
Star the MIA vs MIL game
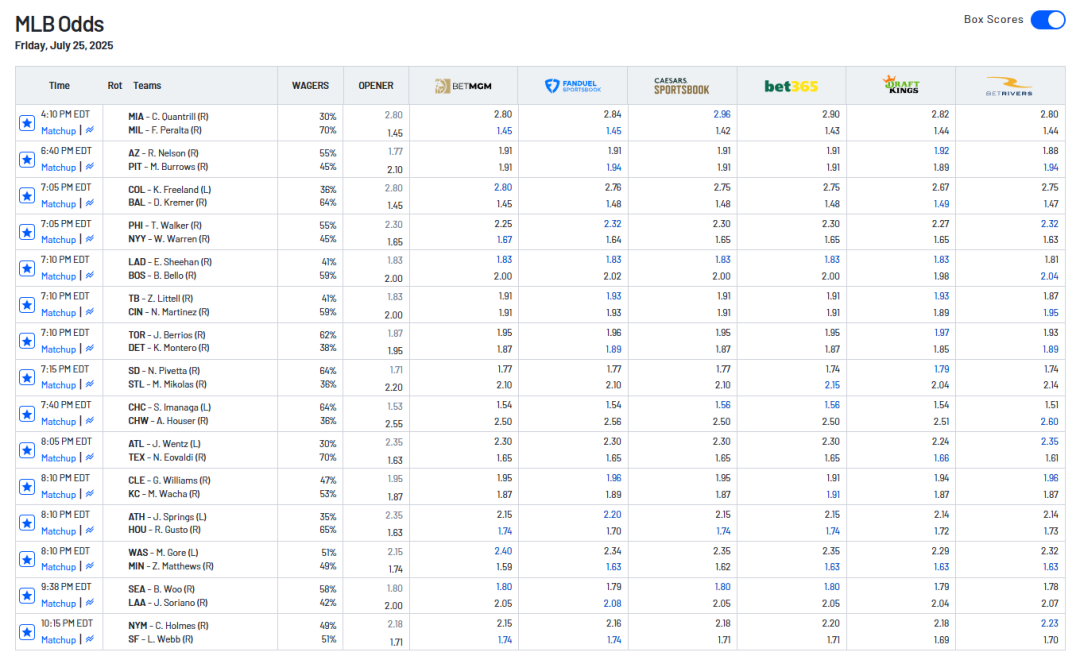(27, 123)
